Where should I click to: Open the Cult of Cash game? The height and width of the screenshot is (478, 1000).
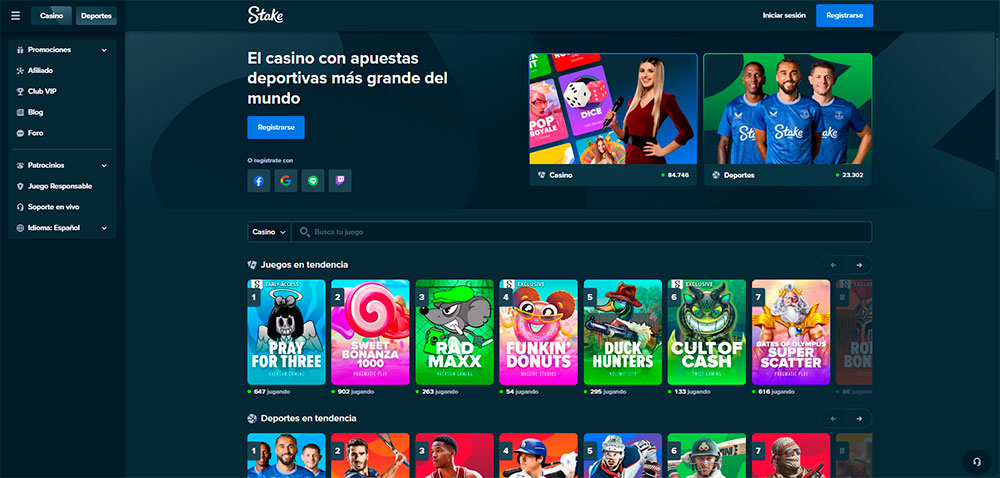pyautogui.click(x=707, y=332)
